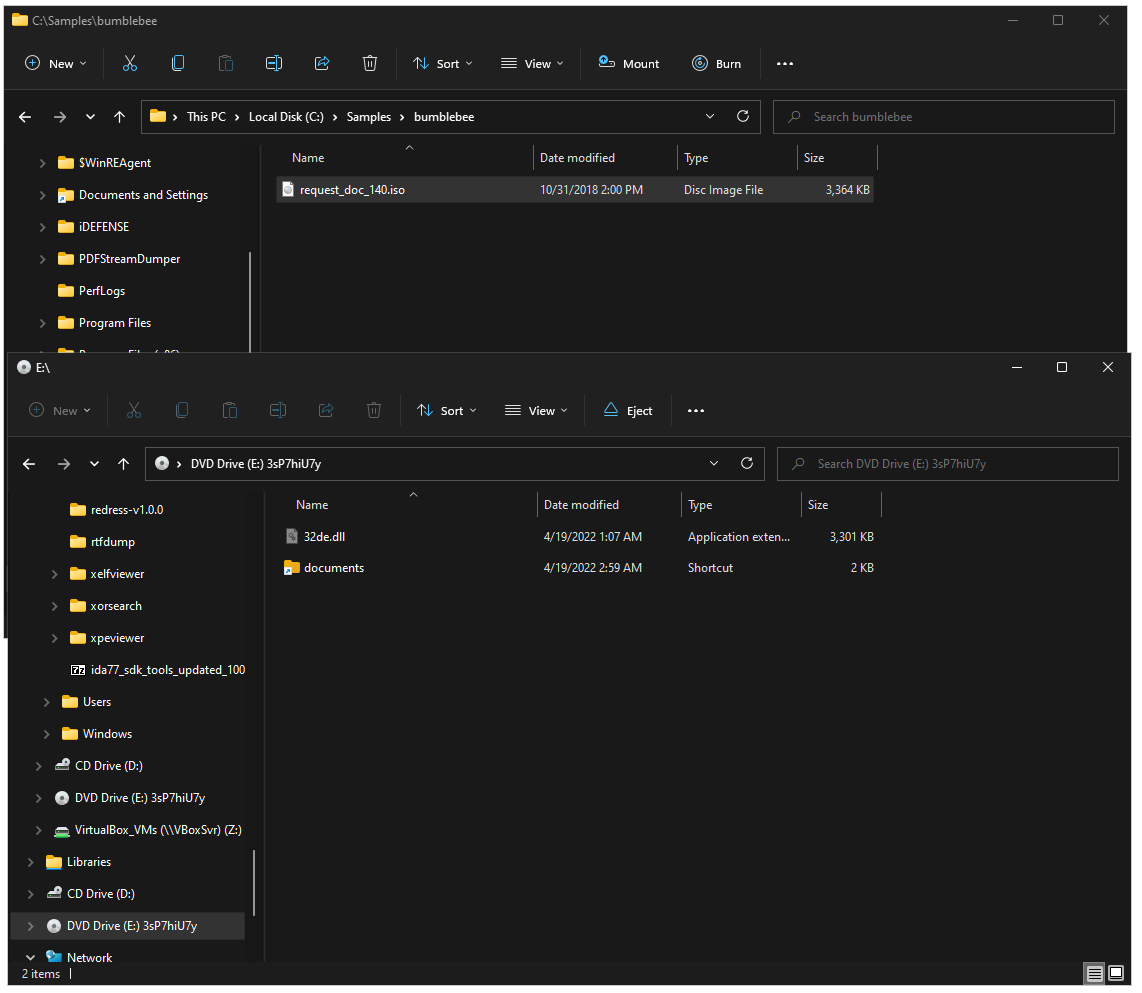Viewport: 1142px width, 993px height.
Task: Click This PC breadcrumb segment
Action: click(206, 117)
